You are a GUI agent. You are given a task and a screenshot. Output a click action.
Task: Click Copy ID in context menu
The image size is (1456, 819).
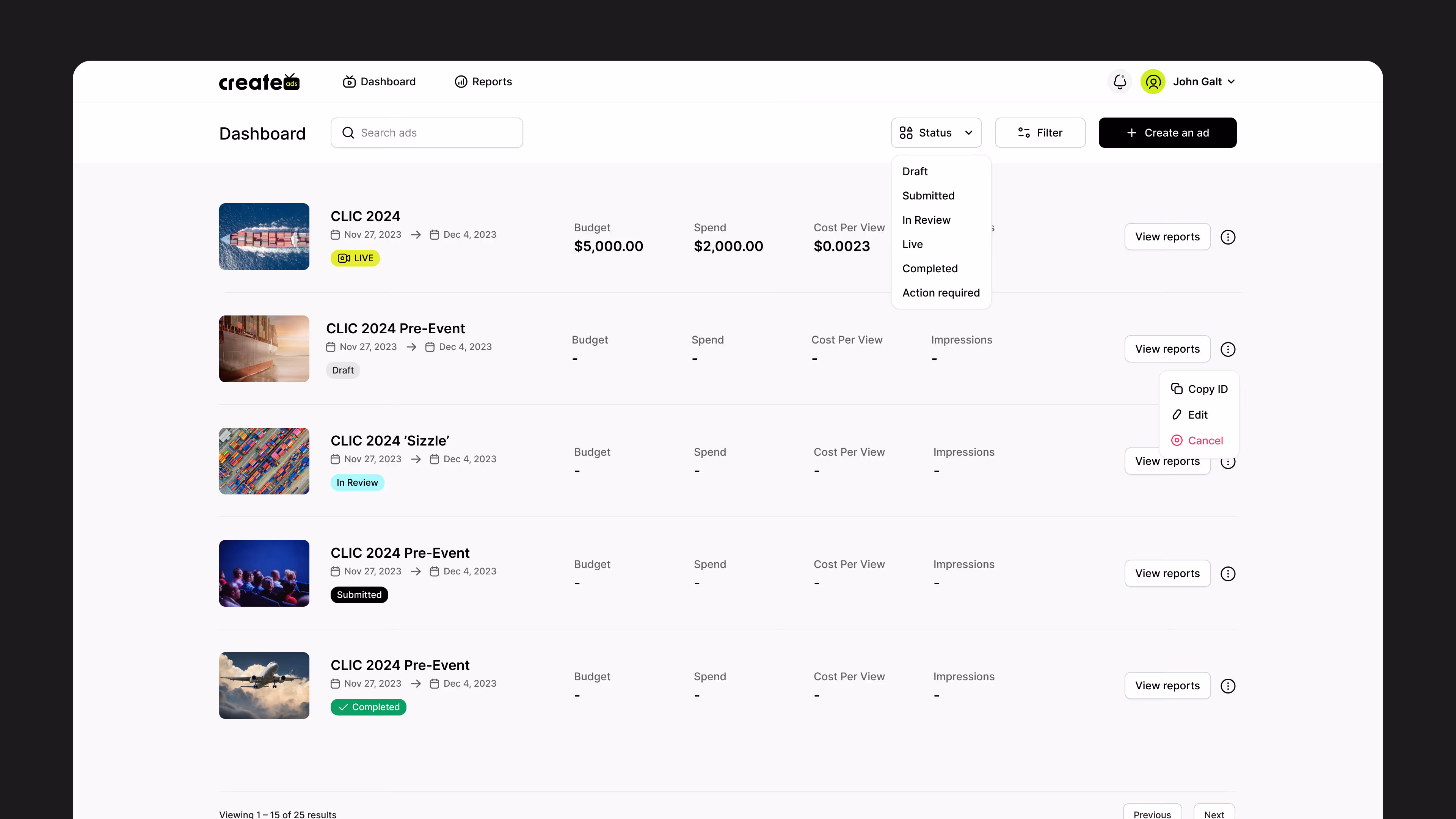click(1199, 389)
